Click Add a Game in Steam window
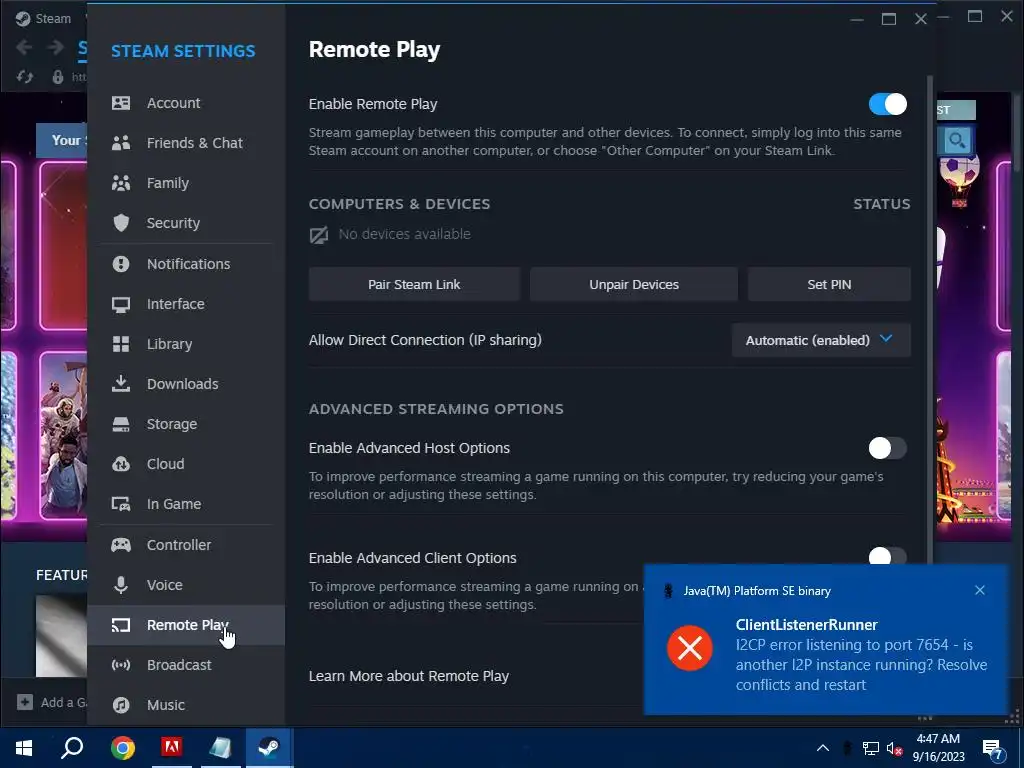Viewport: 1024px width, 768px height. (x=52, y=703)
